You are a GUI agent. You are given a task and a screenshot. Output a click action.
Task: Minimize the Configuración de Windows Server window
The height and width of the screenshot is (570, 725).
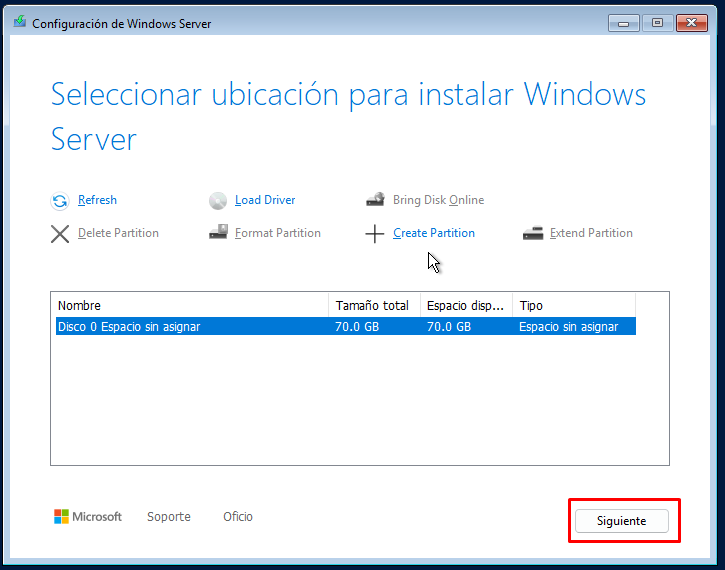[x=624, y=23]
